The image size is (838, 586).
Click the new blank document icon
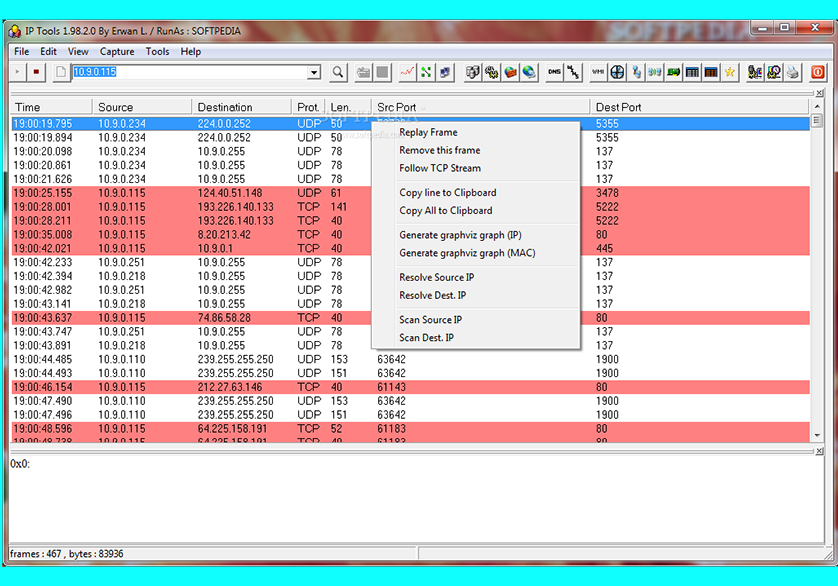click(60, 72)
